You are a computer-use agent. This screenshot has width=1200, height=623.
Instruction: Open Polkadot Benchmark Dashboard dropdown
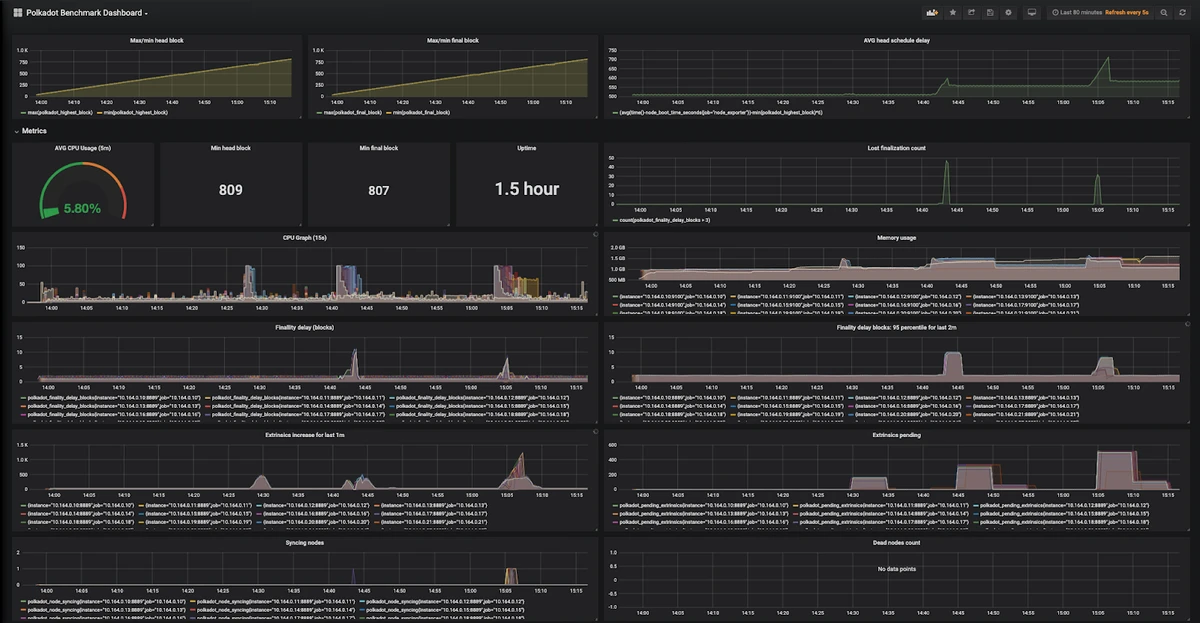point(87,13)
